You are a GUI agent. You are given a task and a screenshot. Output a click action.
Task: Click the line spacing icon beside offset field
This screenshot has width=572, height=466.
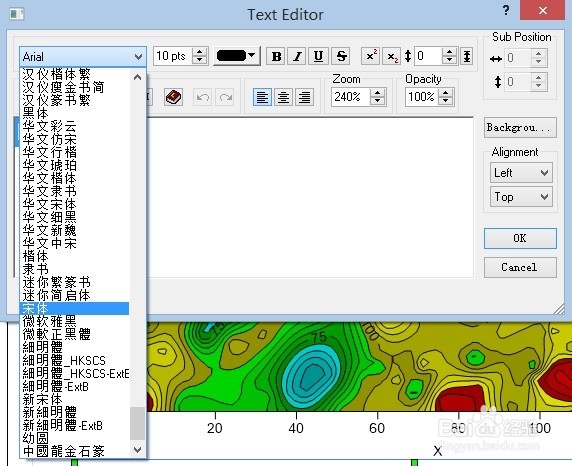click(467, 56)
